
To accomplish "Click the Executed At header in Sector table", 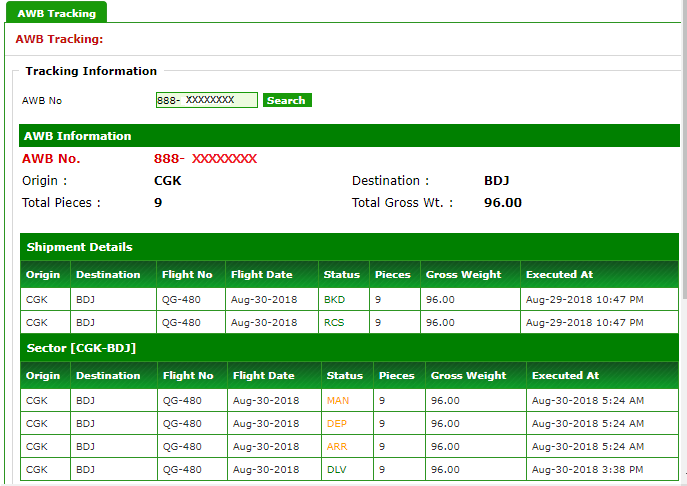I will (x=602, y=376).
